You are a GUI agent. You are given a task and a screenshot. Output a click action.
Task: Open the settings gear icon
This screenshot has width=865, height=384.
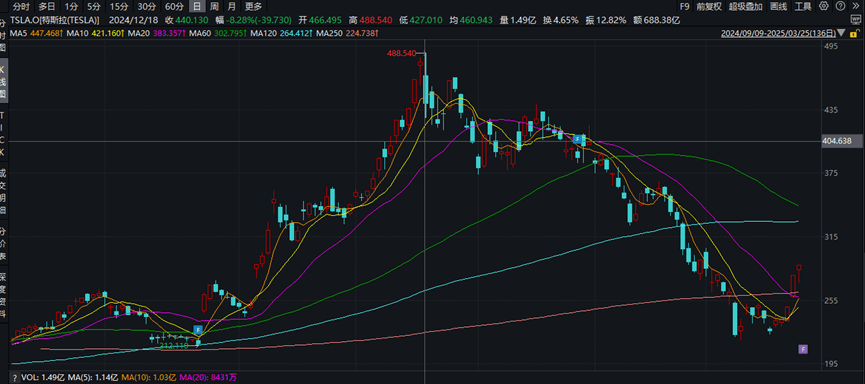pos(824,6)
